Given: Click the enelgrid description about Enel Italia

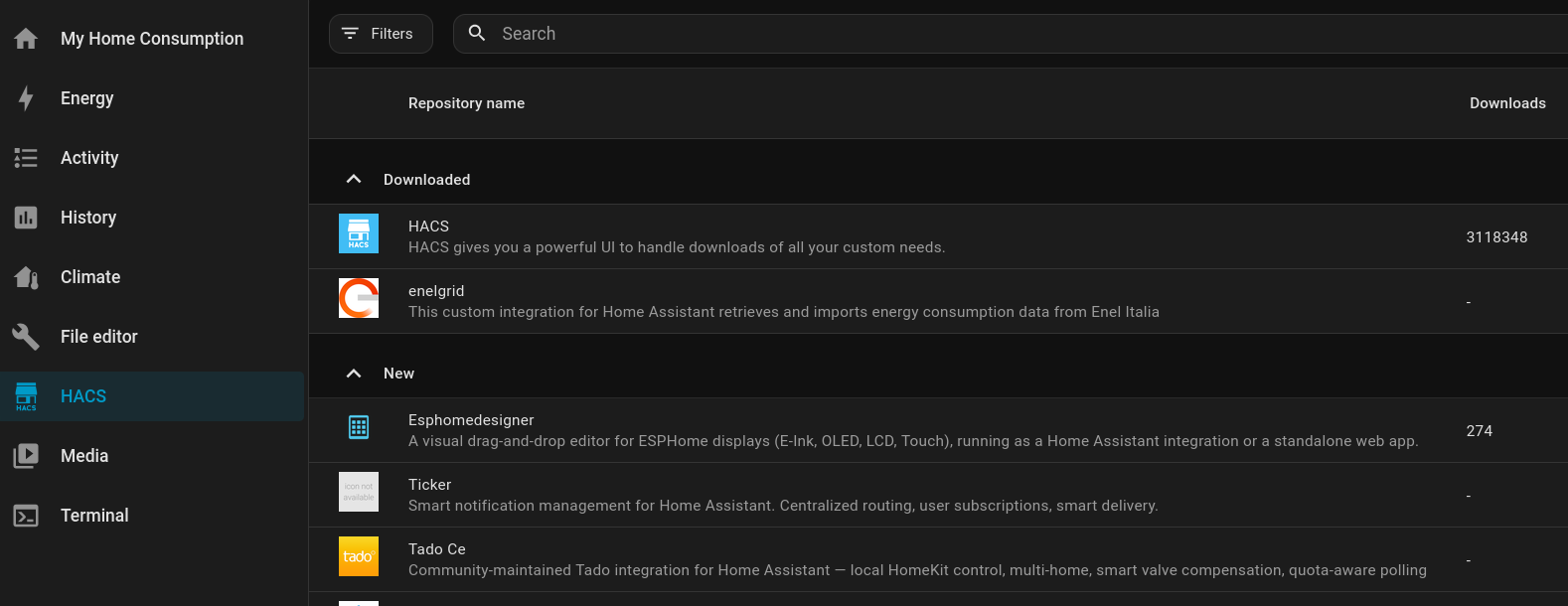Looking at the screenshot, I should pyautogui.click(x=784, y=312).
